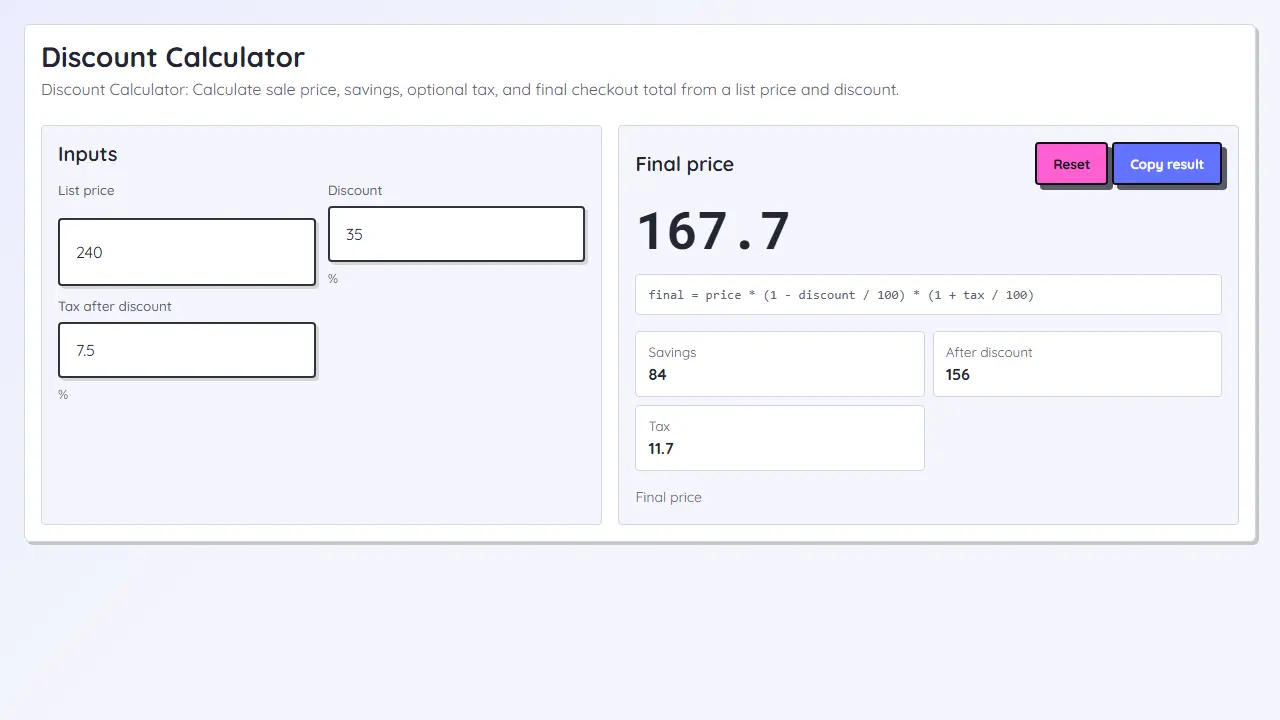Click the final price formula box

928,295
